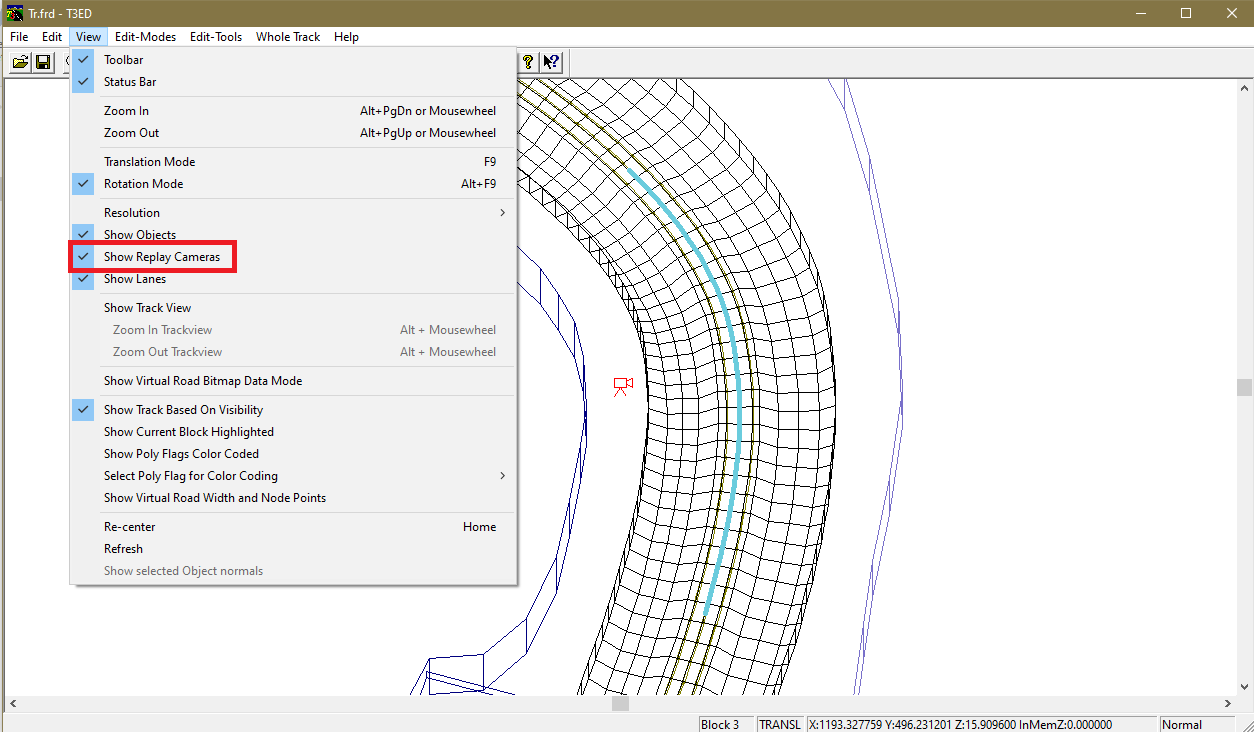1254x732 pixels.
Task: Select Show Virtual Road Width and Node Points
Action: pos(293,498)
